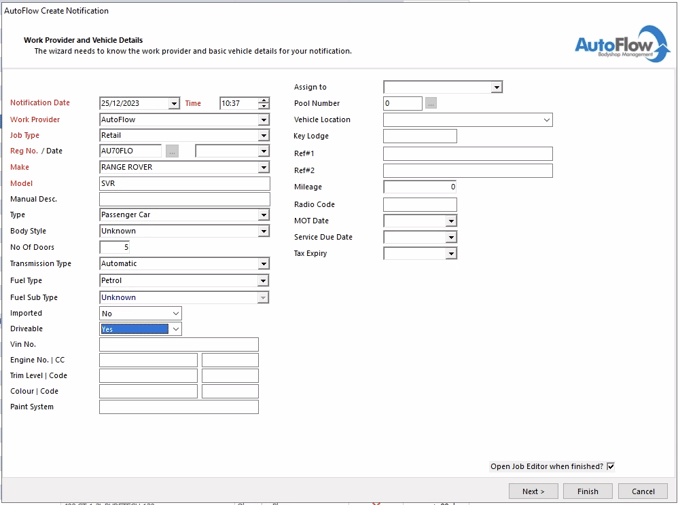
Task: Click the AutoFlow Bodyshop Management logo
Action: 621,45
